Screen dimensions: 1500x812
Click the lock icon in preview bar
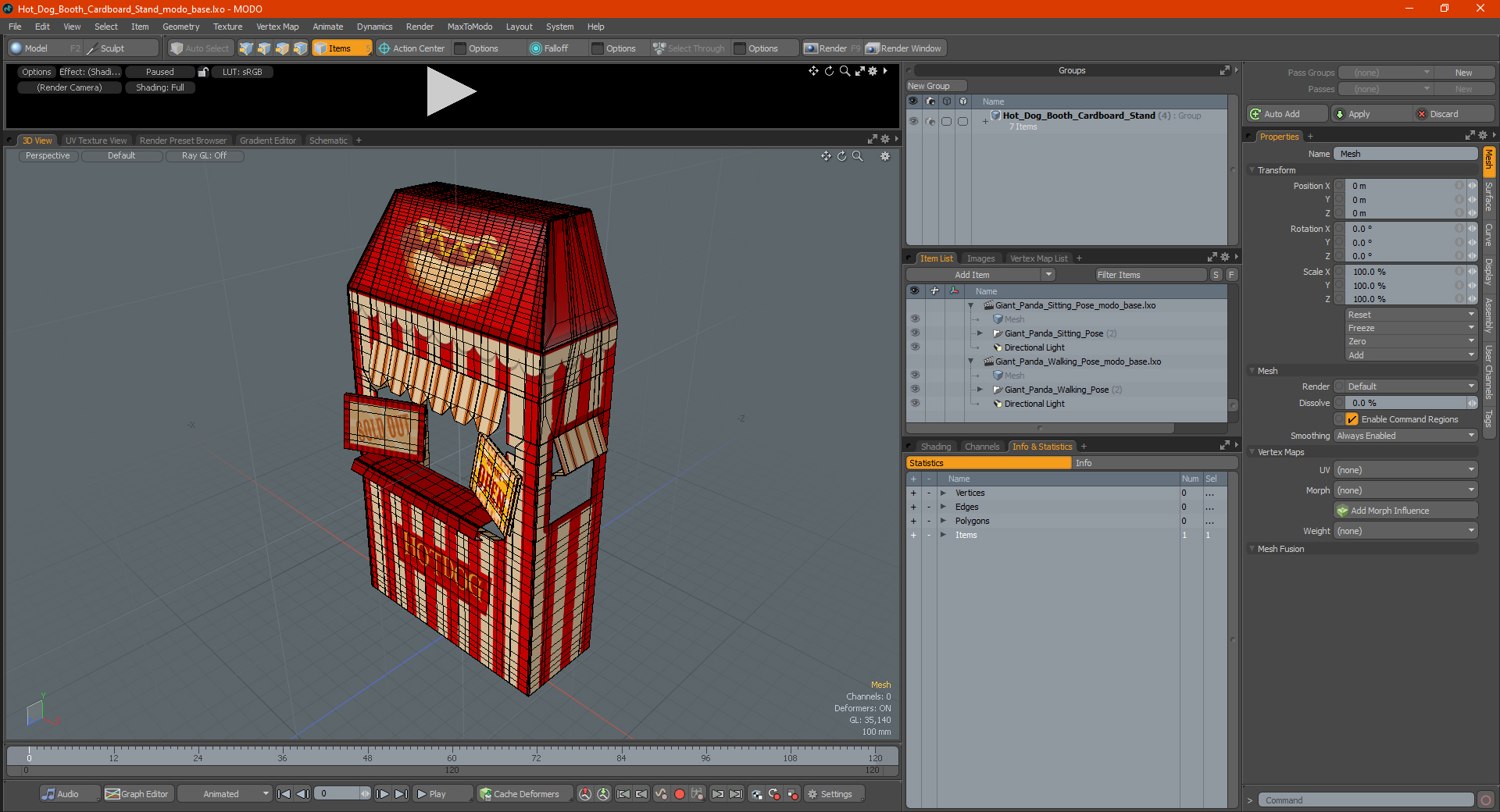point(203,72)
